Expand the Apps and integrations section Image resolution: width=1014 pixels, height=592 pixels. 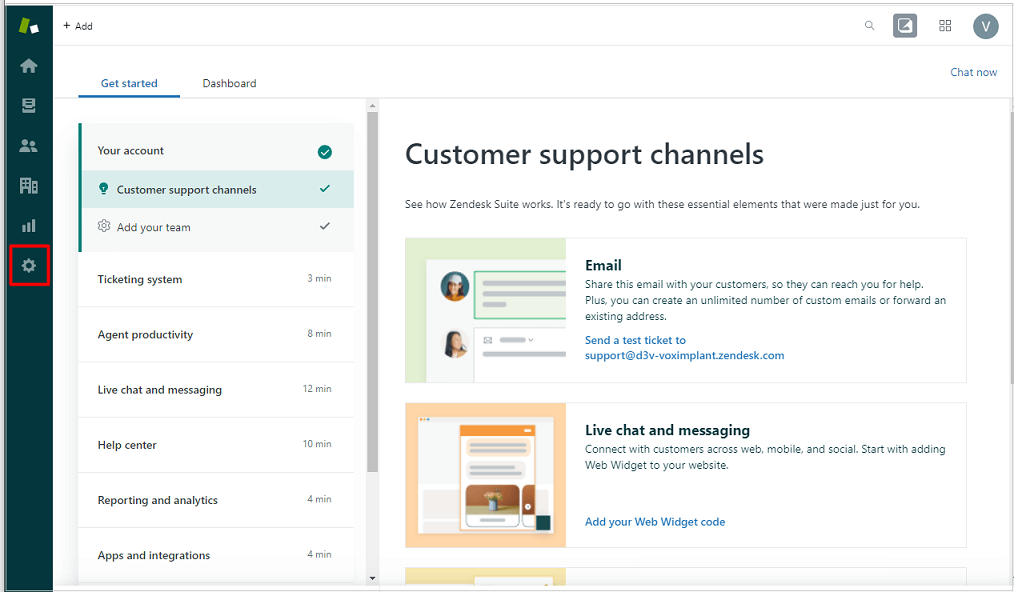(x=216, y=555)
